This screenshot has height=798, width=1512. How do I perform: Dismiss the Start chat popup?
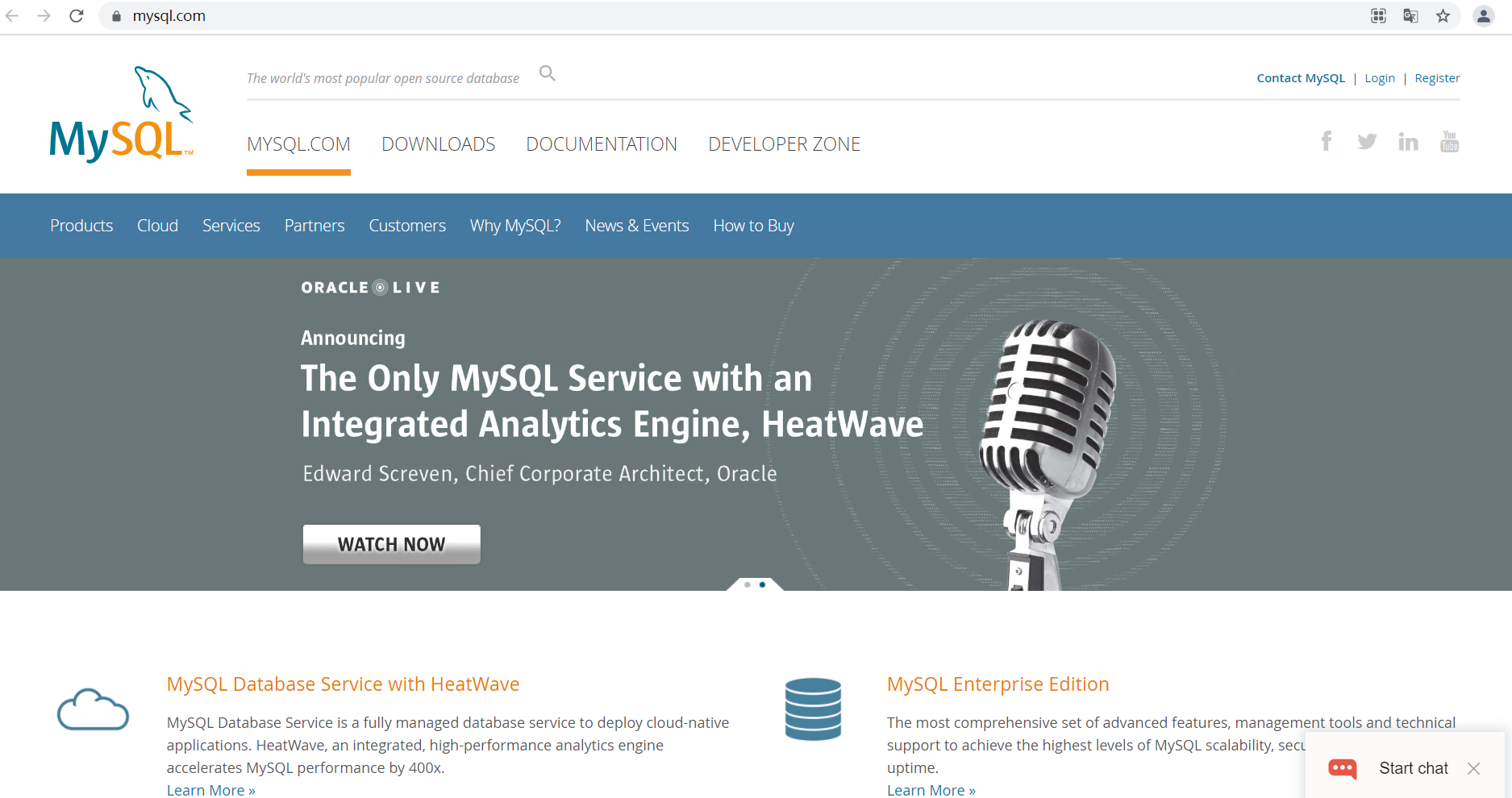coord(1474,768)
